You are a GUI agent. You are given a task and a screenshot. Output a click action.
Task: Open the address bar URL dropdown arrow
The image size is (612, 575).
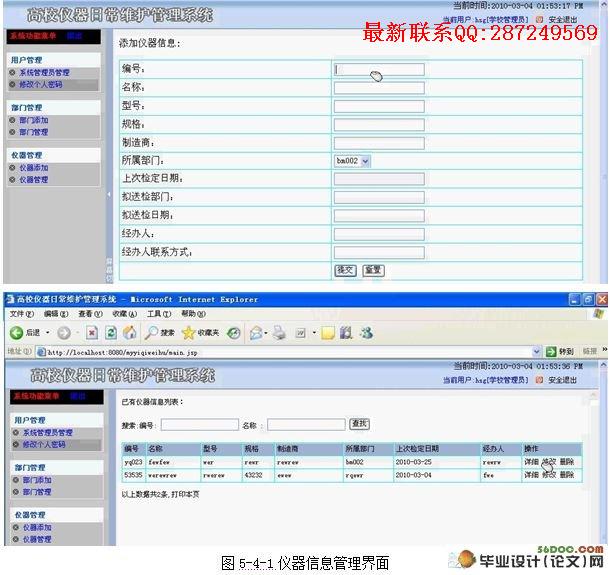pos(537,352)
